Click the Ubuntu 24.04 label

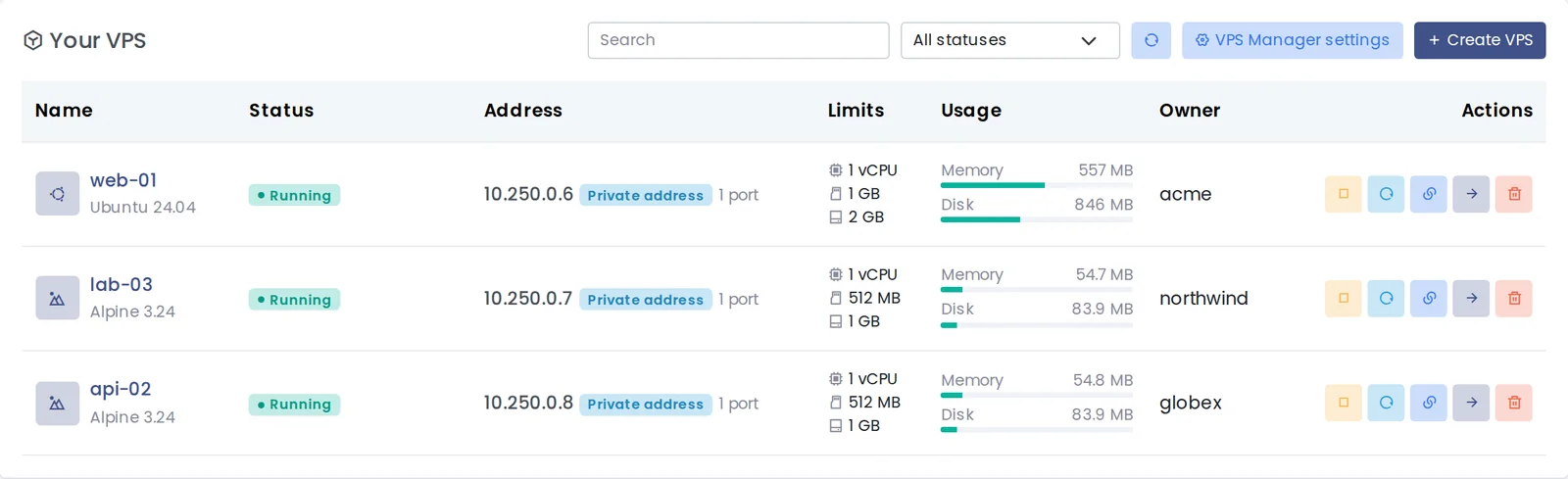[x=143, y=208]
